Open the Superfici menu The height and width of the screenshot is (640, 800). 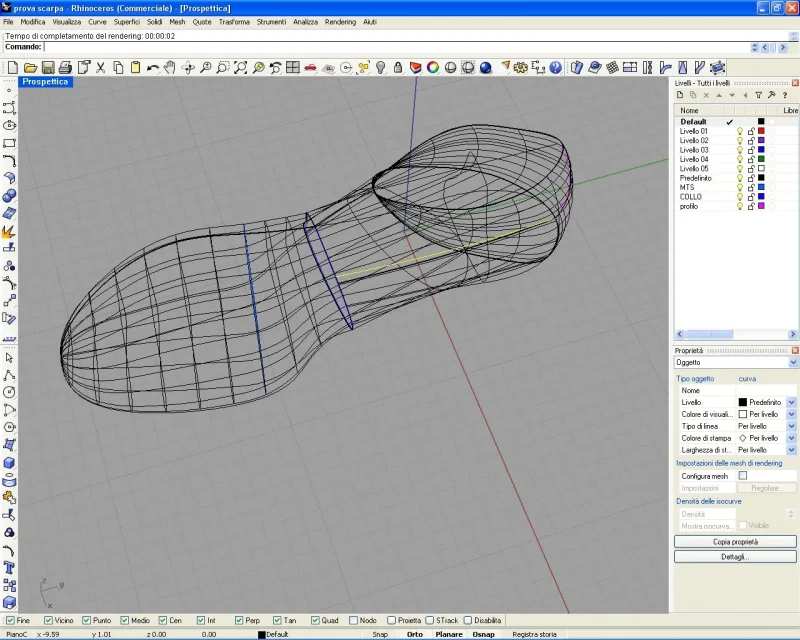127,22
